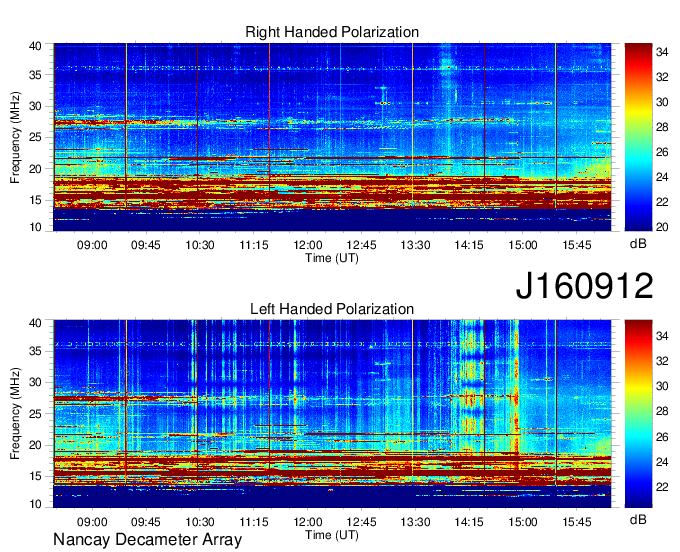Click the 15:45 time tick of Right Handed plot
680x552 pixels.
click(x=577, y=245)
